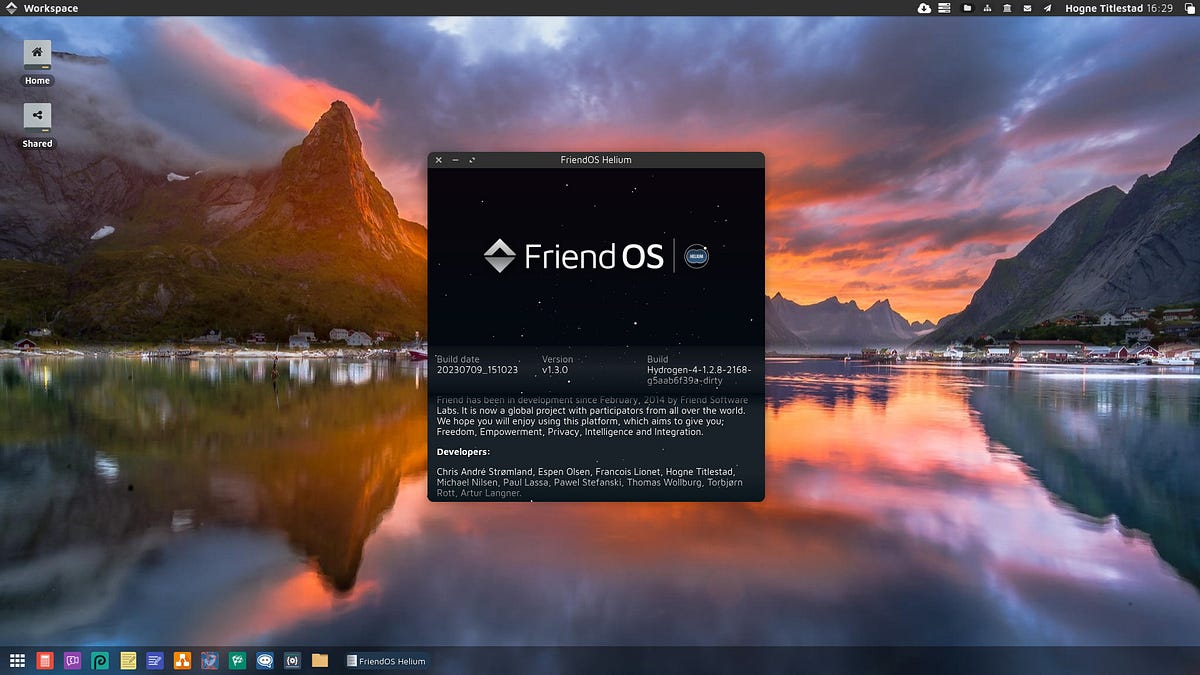Click the user name Hogne Titlestad
Viewport: 1200px width, 675px height.
point(1105,8)
